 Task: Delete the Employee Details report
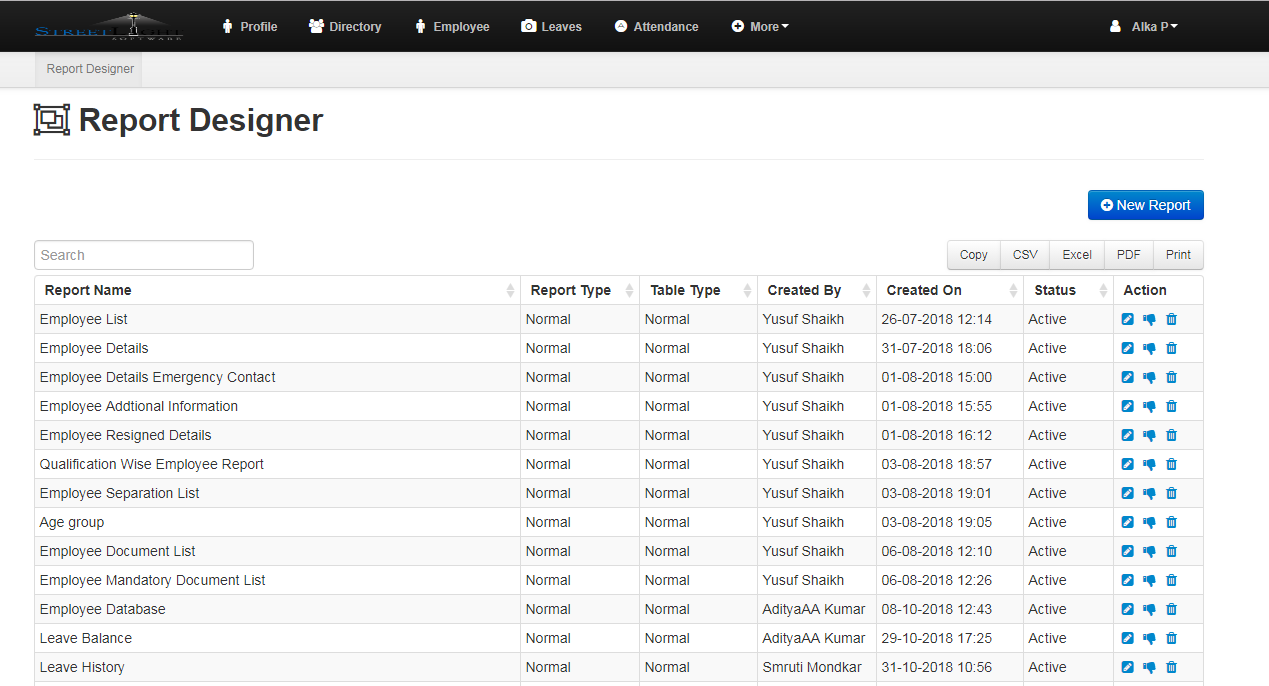click(1171, 349)
